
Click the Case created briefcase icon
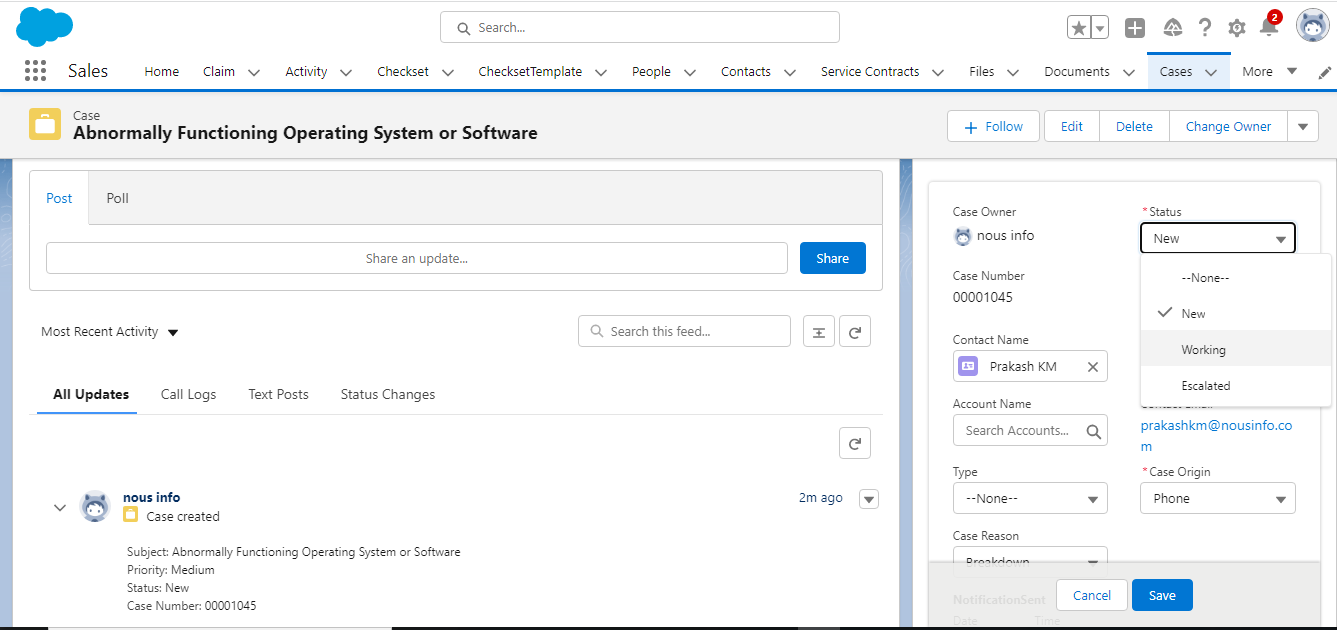(131, 515)
